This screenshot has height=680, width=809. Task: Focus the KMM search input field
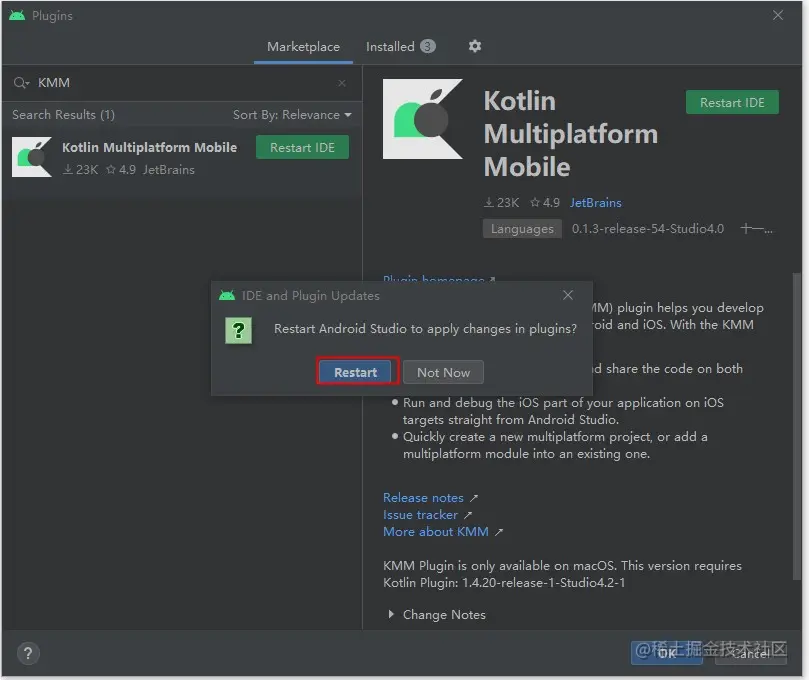183,83
